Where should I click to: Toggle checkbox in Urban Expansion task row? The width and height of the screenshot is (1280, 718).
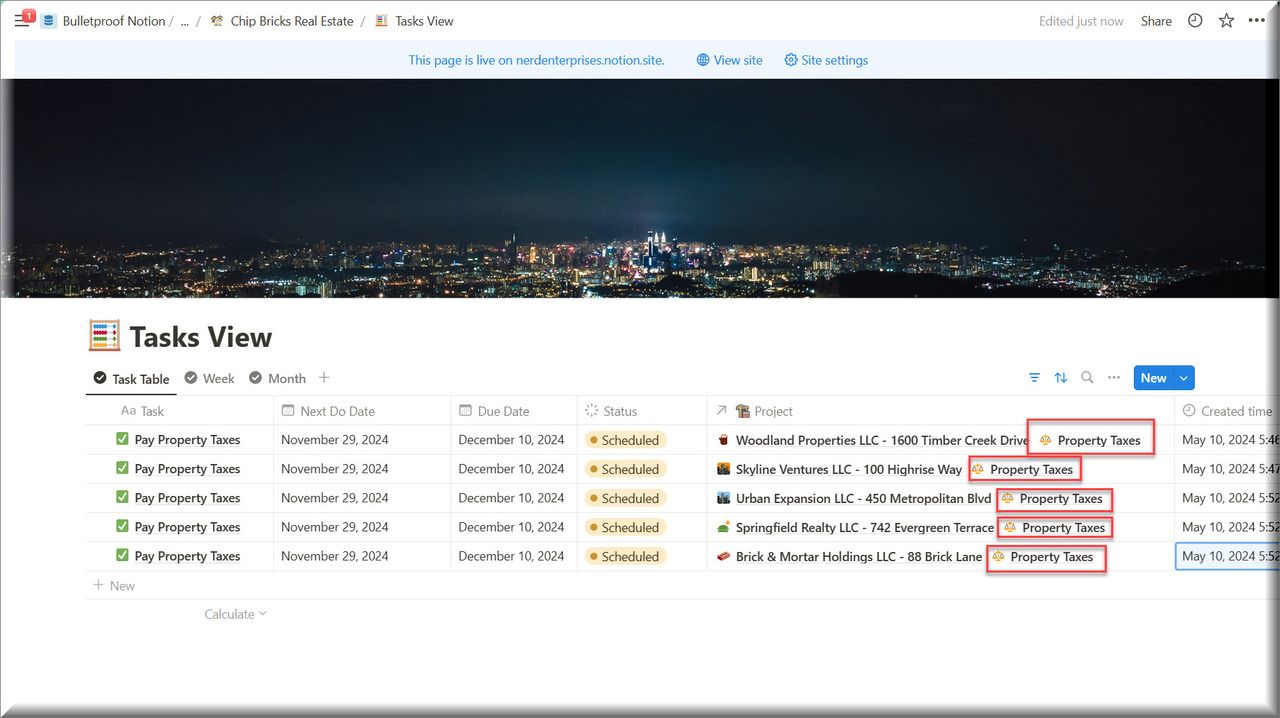[122, 497]
